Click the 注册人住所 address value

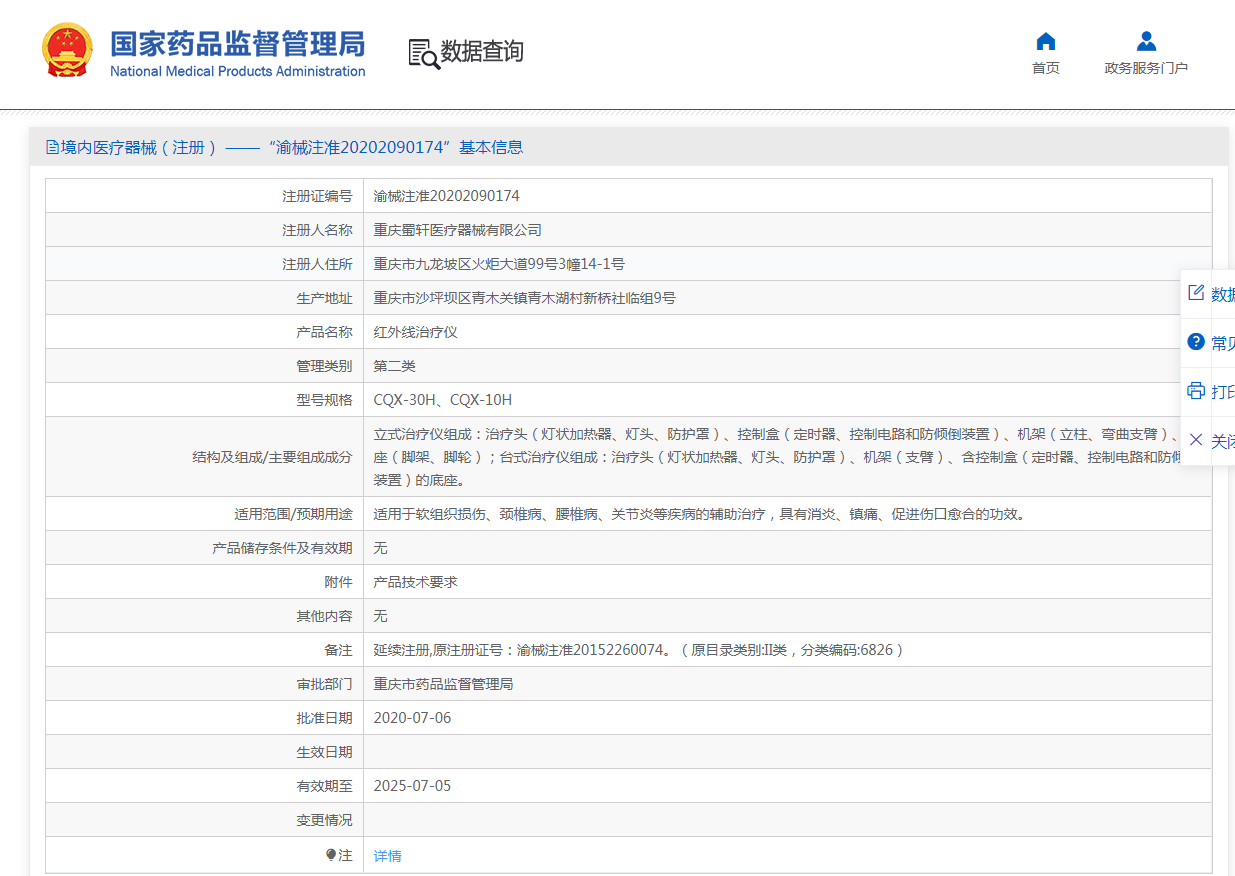[499, 264]
